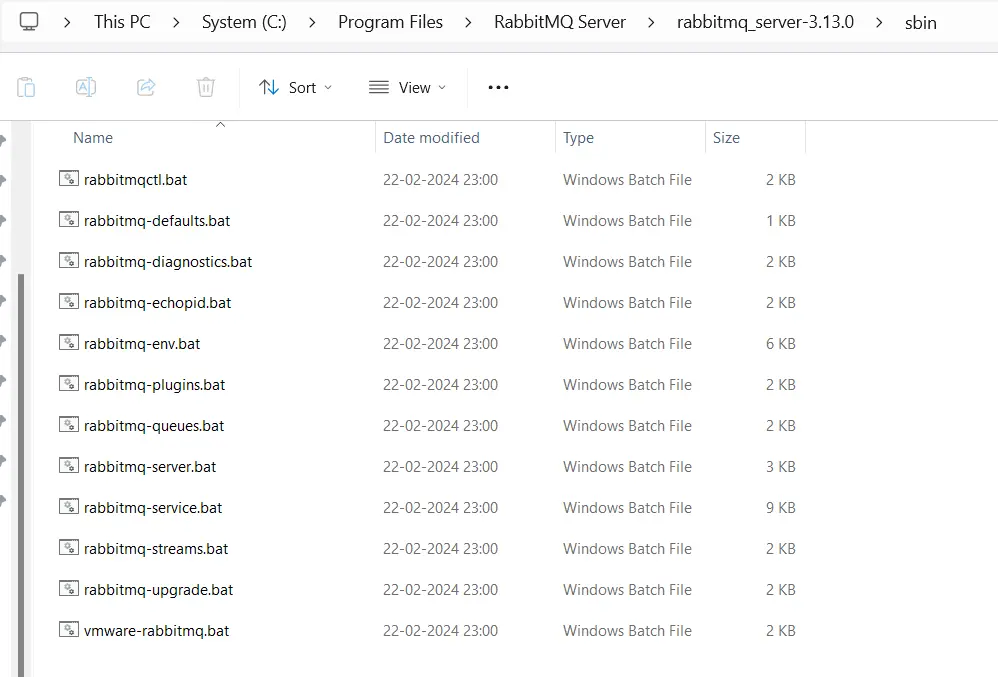Select the rabbitmq-env.bat file name
The width and height of the screenshot is (998, 677).
pyautogui.click(x=142, y=344)
